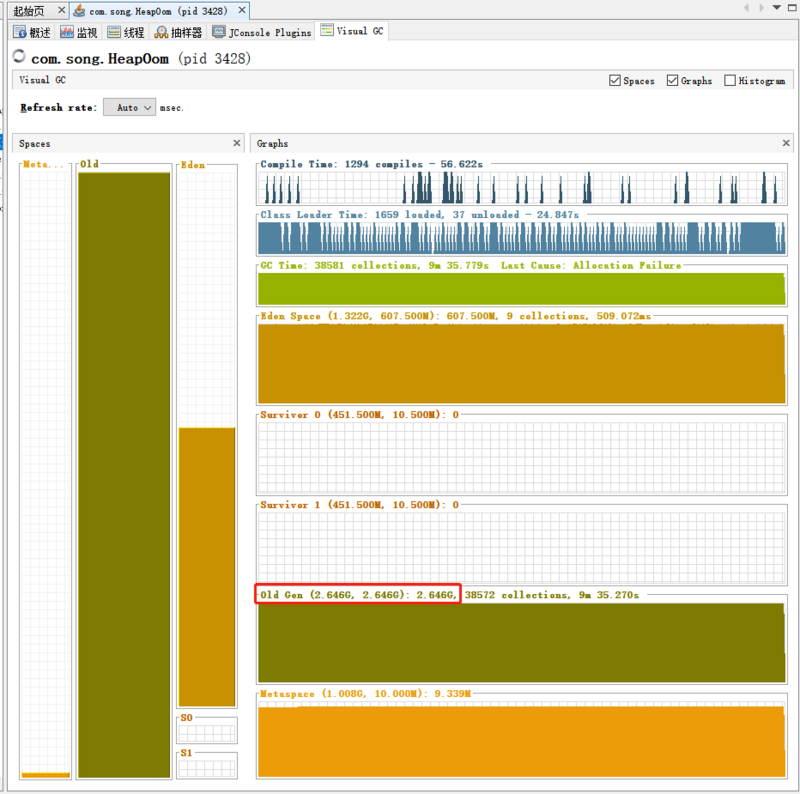
Task: Close the Spaces panel
Action: click(237, 144)
